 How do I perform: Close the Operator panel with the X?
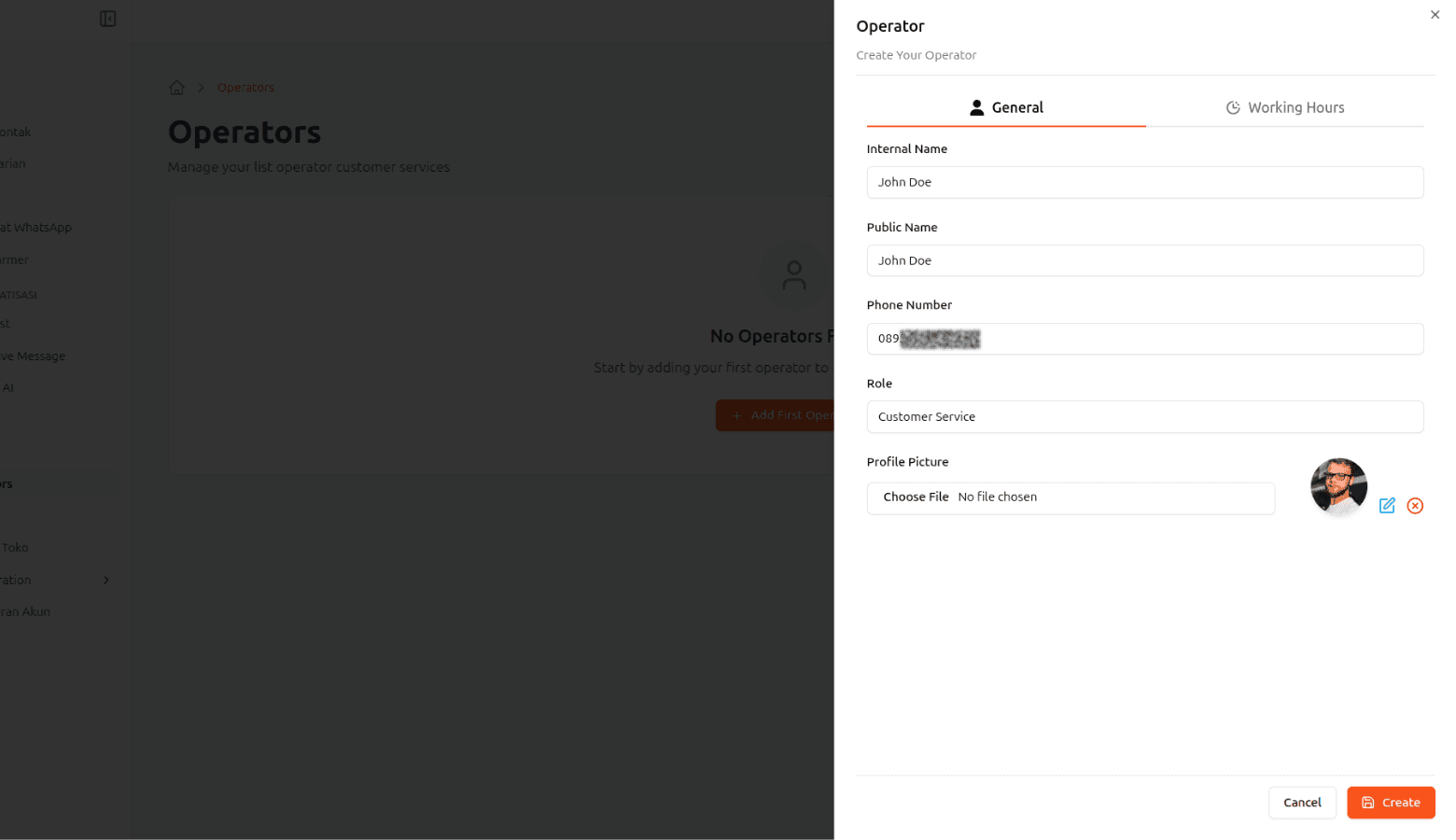pyautogui.click(x=1435, y=15)
